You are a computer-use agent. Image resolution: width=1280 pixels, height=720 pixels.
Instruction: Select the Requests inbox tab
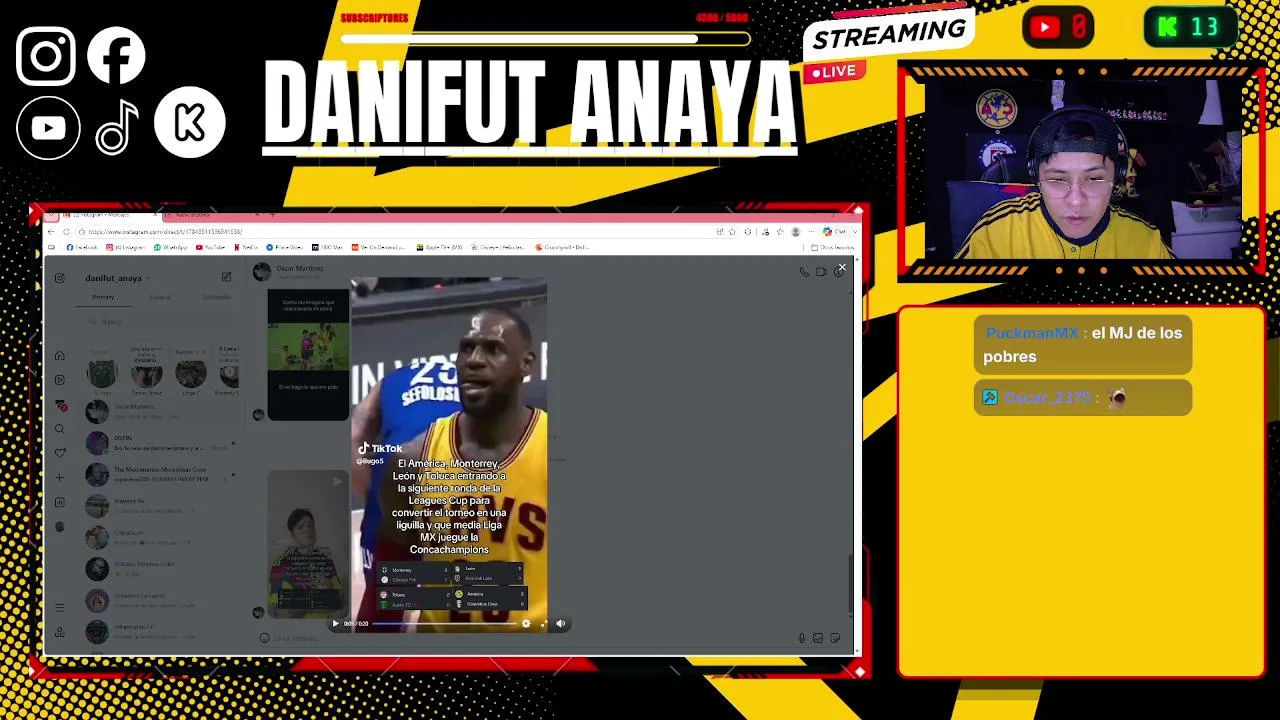click(217, 297)
